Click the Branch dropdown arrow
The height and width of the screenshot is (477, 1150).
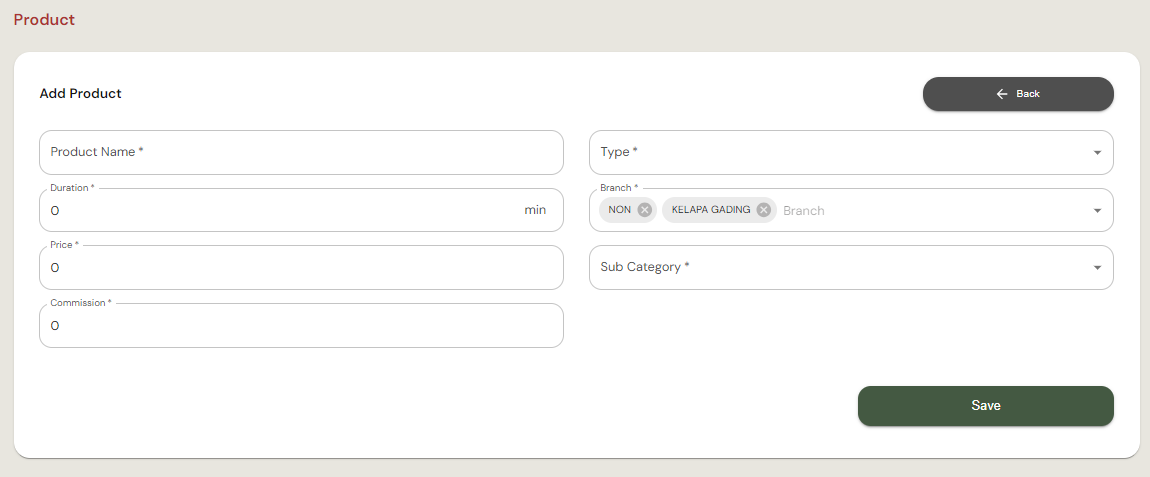tap(1097, 211)
